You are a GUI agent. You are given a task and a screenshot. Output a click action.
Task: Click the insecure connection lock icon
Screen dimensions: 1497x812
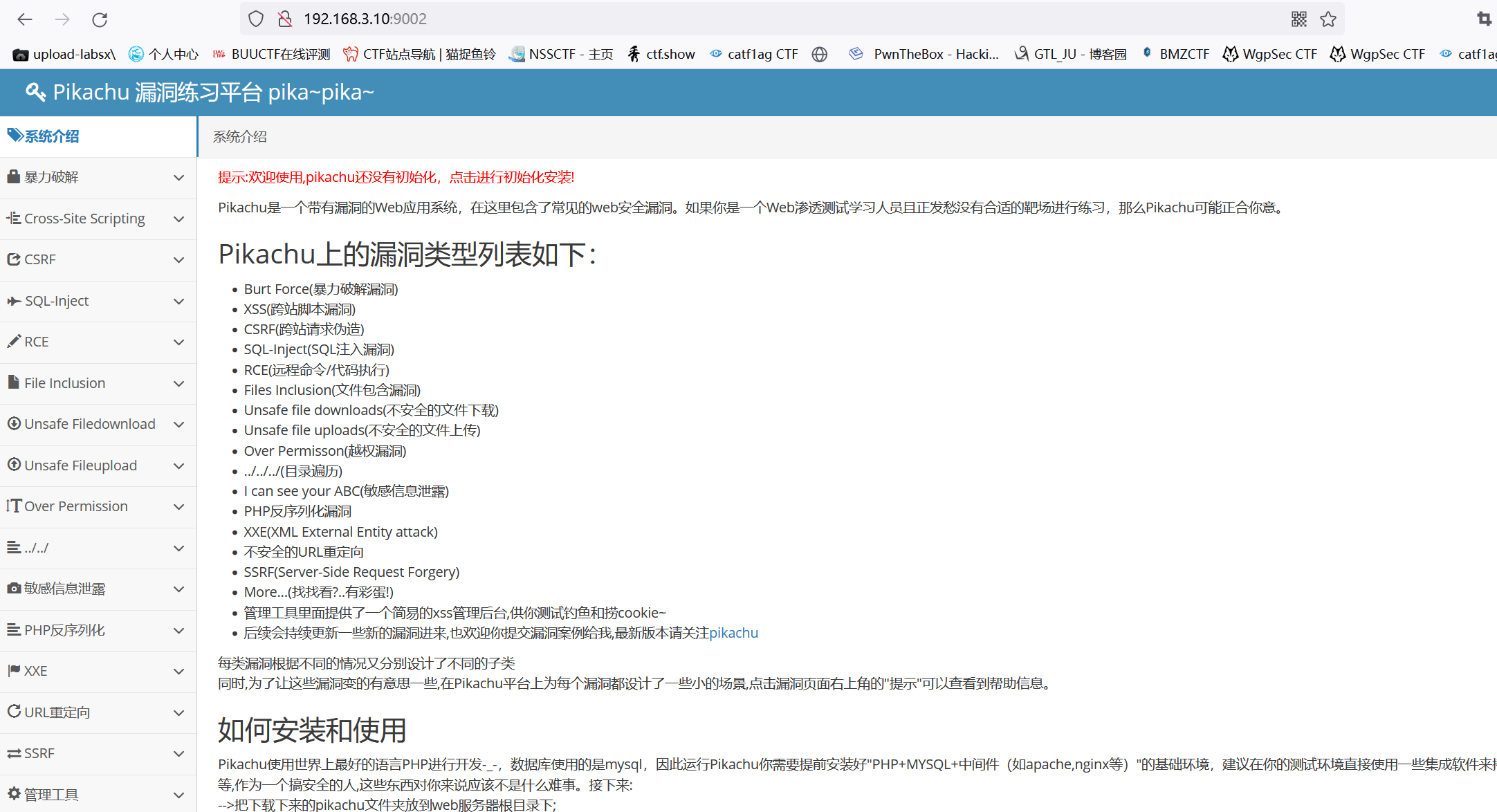point(284,19)
